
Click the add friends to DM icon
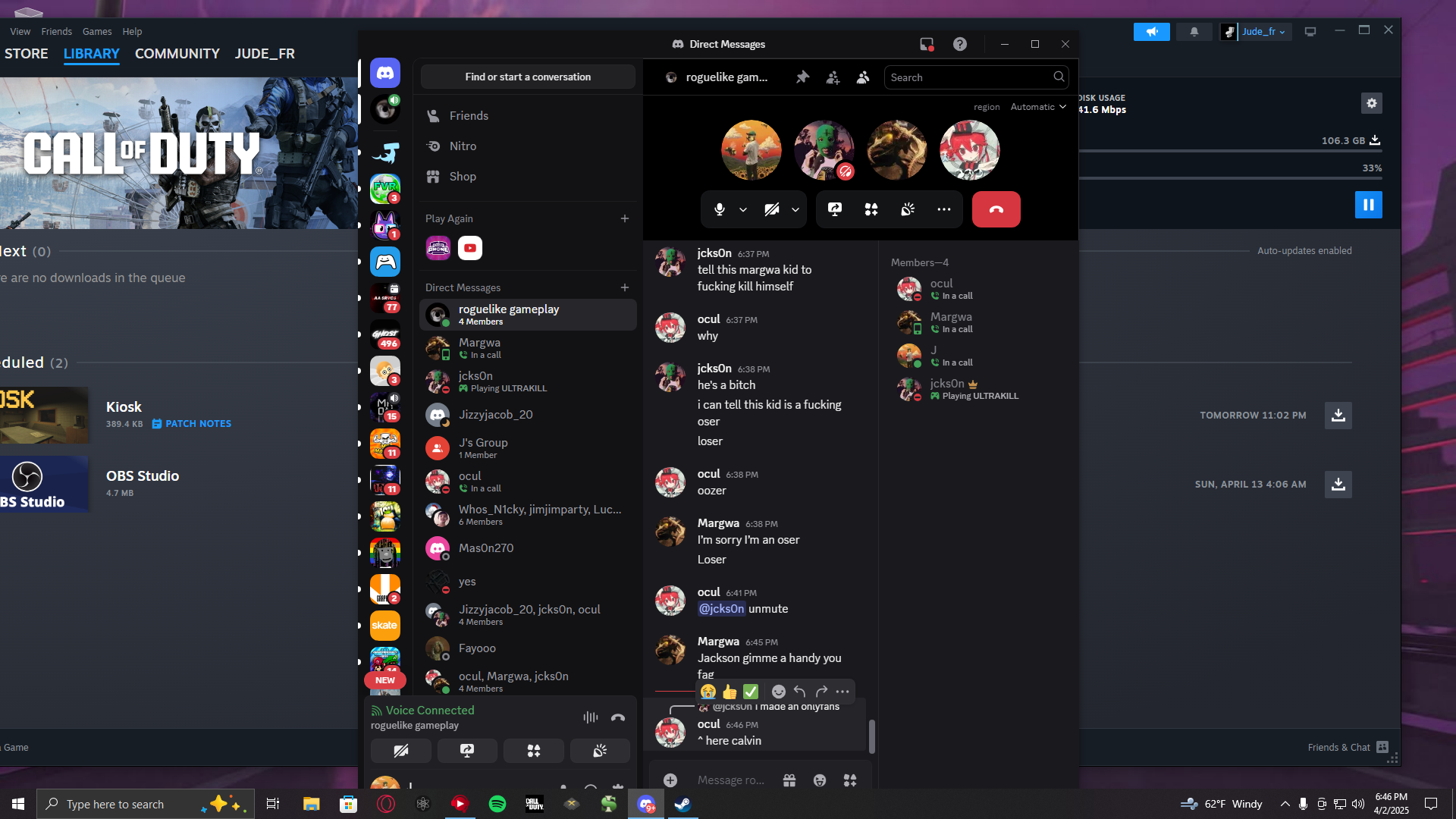833,77
